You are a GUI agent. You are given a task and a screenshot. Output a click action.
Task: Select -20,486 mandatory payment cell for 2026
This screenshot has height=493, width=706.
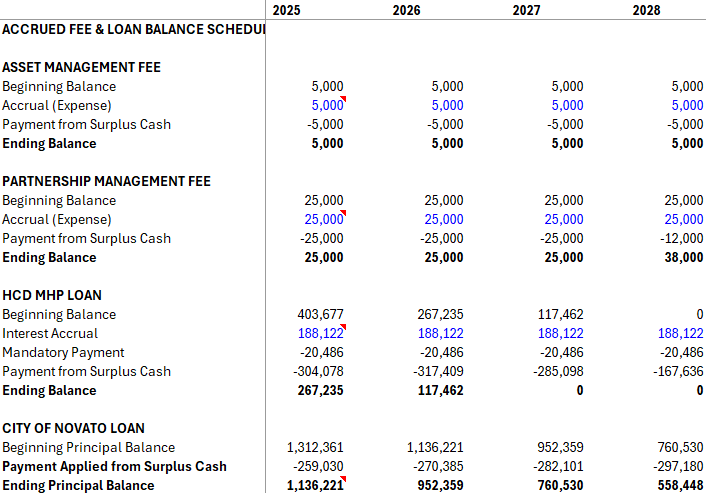[x=441, y=352]
